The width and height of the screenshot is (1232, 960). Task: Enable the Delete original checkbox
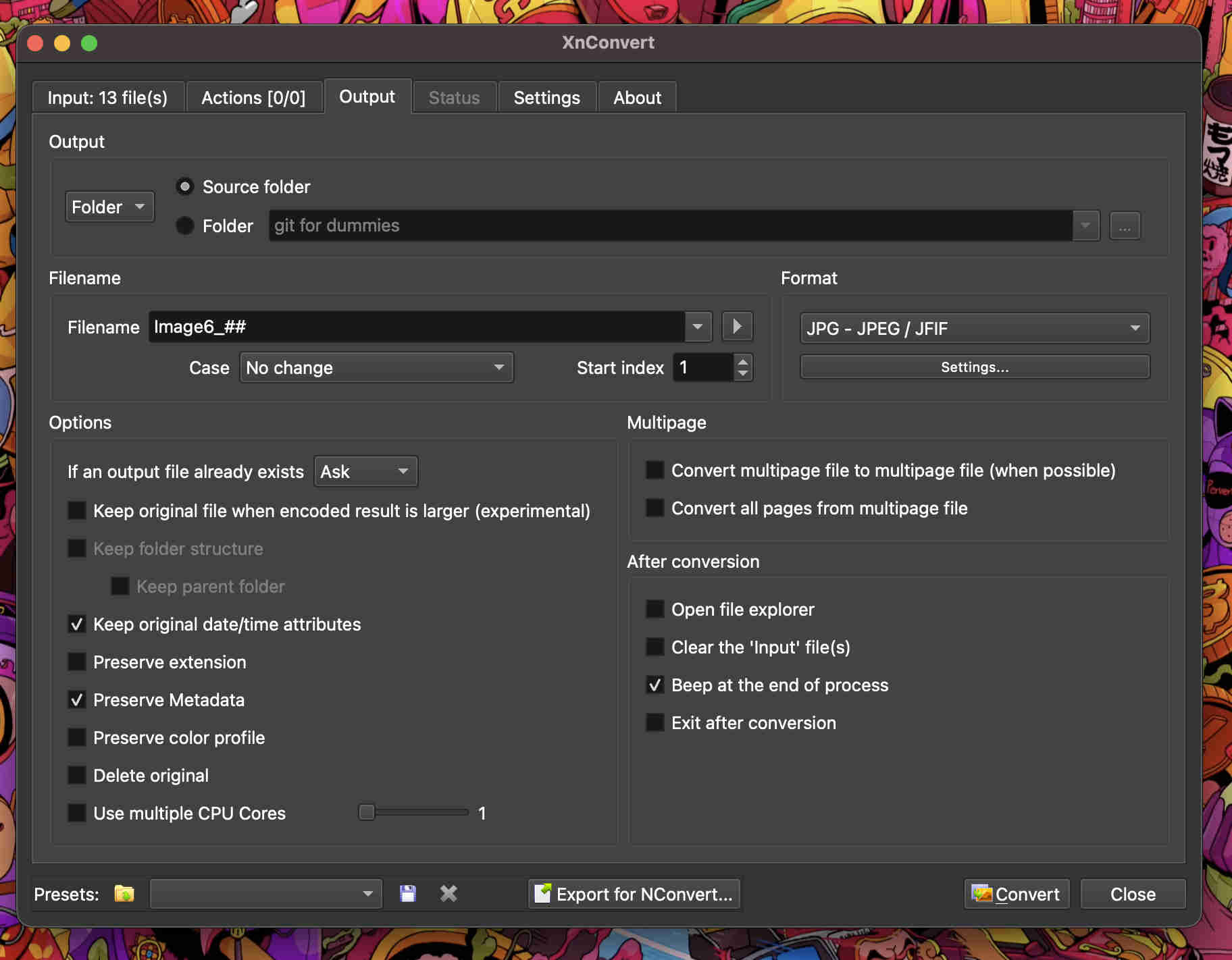[x=77, y=775]
